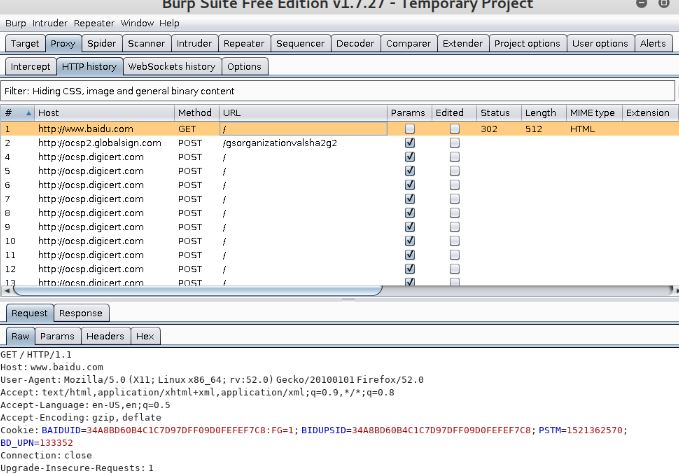Viewport: 679px width, 474px height.
Task: Go to the Intruder tool tab
Action: click(194, 44)
